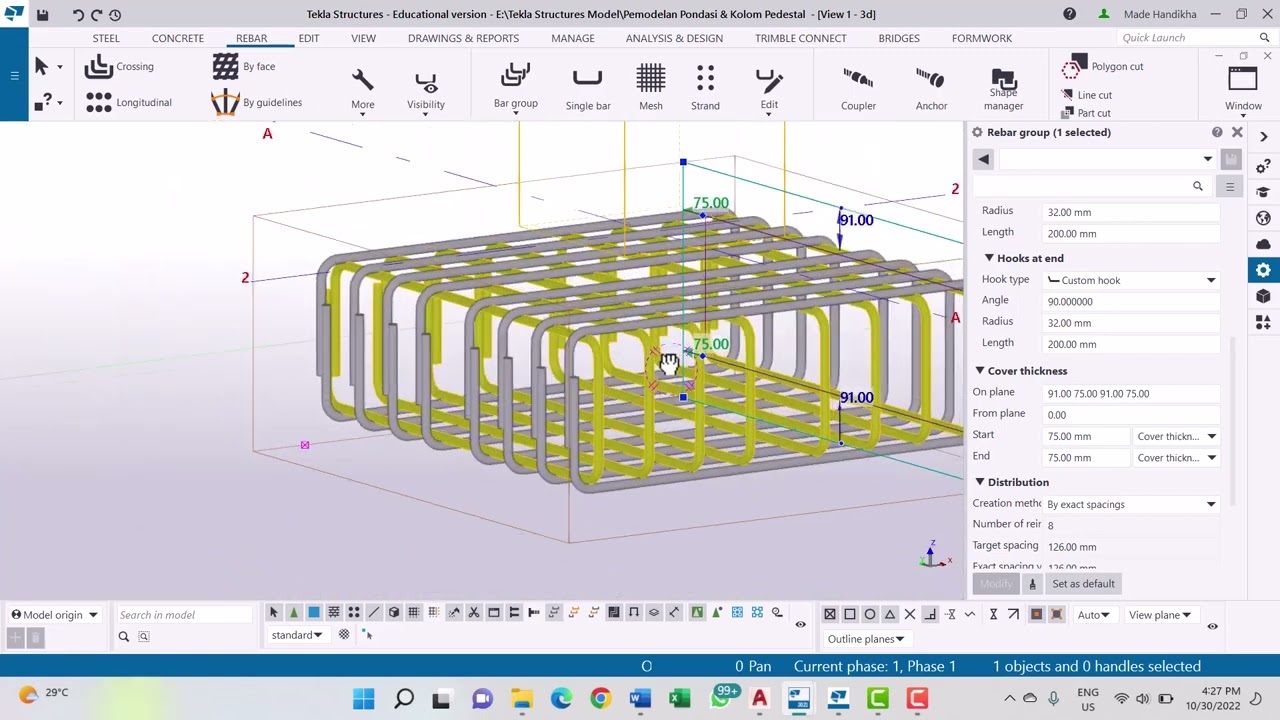1280x720 pixels.
Task: Switch to DRAWINGS & REPORTS tab
Action: (463, 38)
